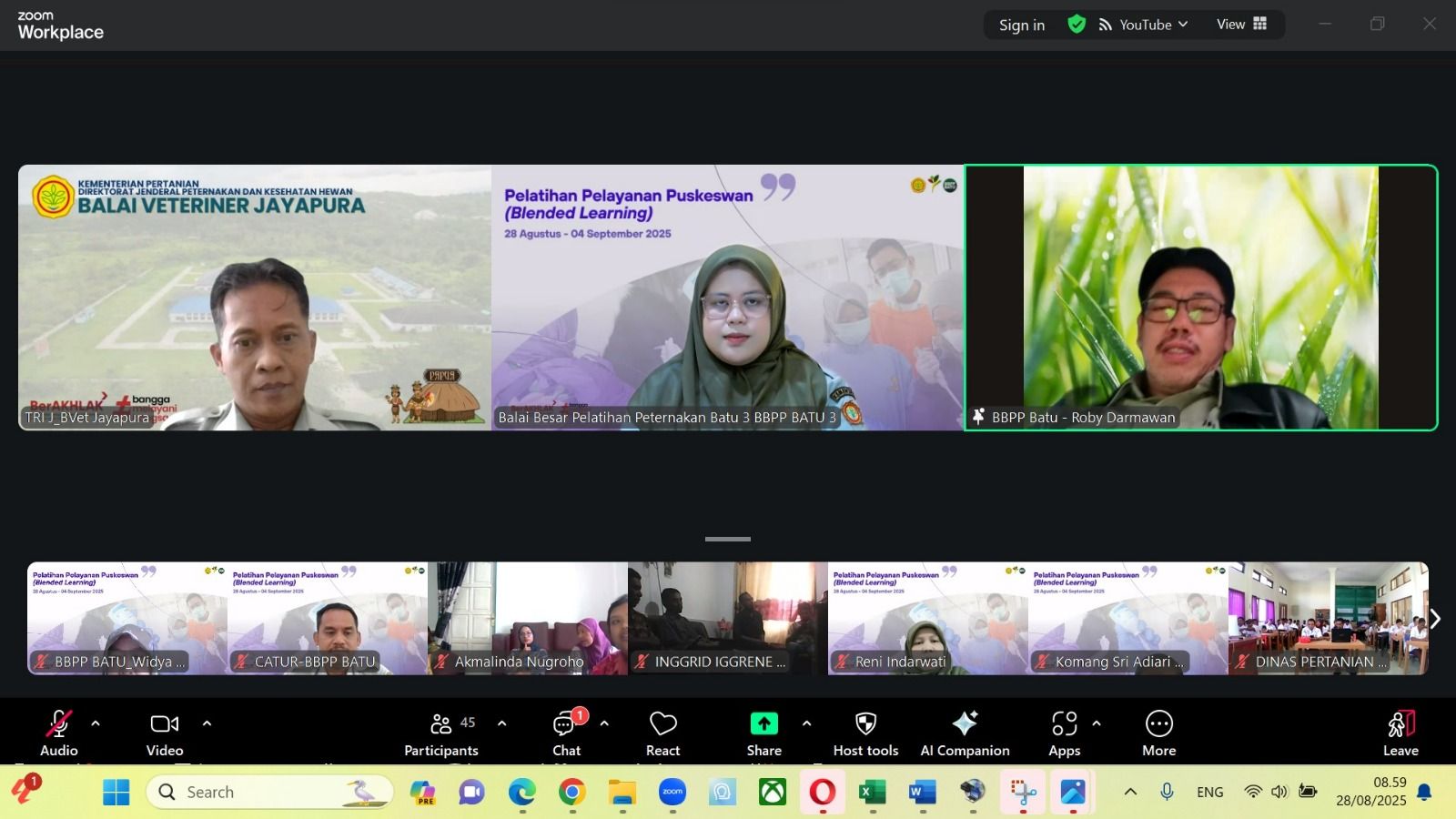Open the volume control in tray
1456x819 pixels.
point(1279,792)
